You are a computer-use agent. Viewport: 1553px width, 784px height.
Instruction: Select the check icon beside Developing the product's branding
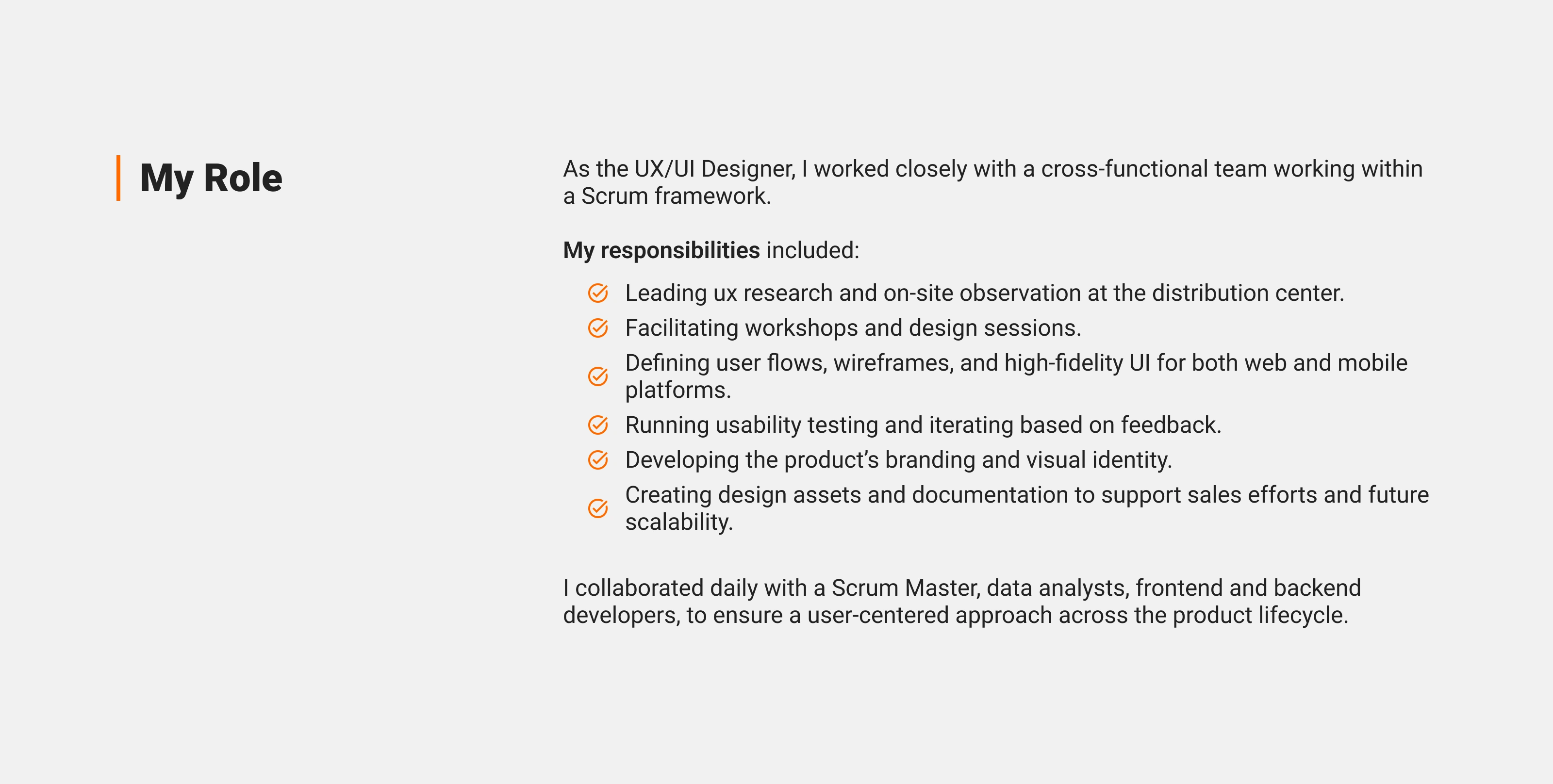597,460
